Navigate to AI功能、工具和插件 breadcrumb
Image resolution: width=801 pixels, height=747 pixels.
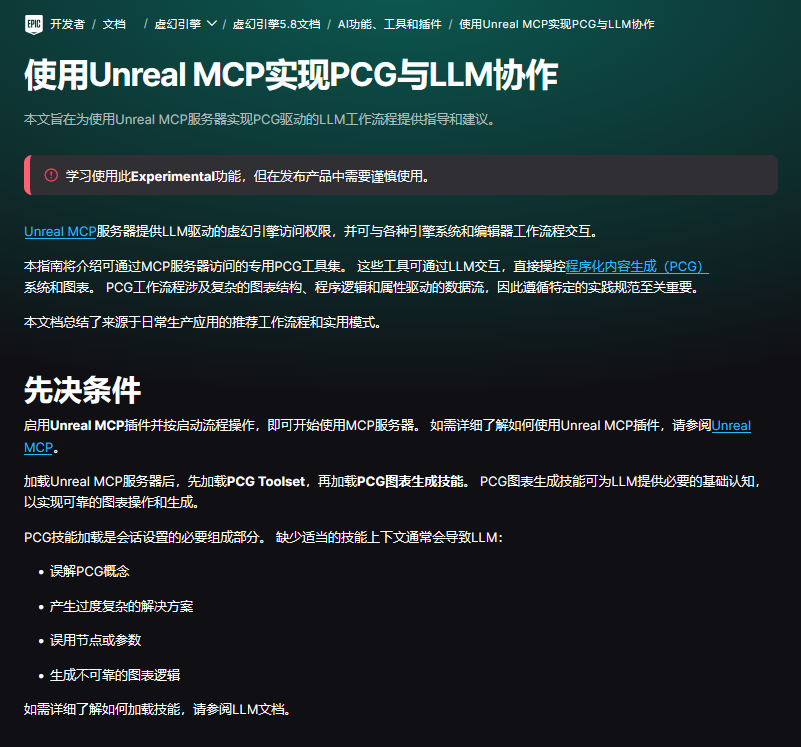(x=389, y=24)
